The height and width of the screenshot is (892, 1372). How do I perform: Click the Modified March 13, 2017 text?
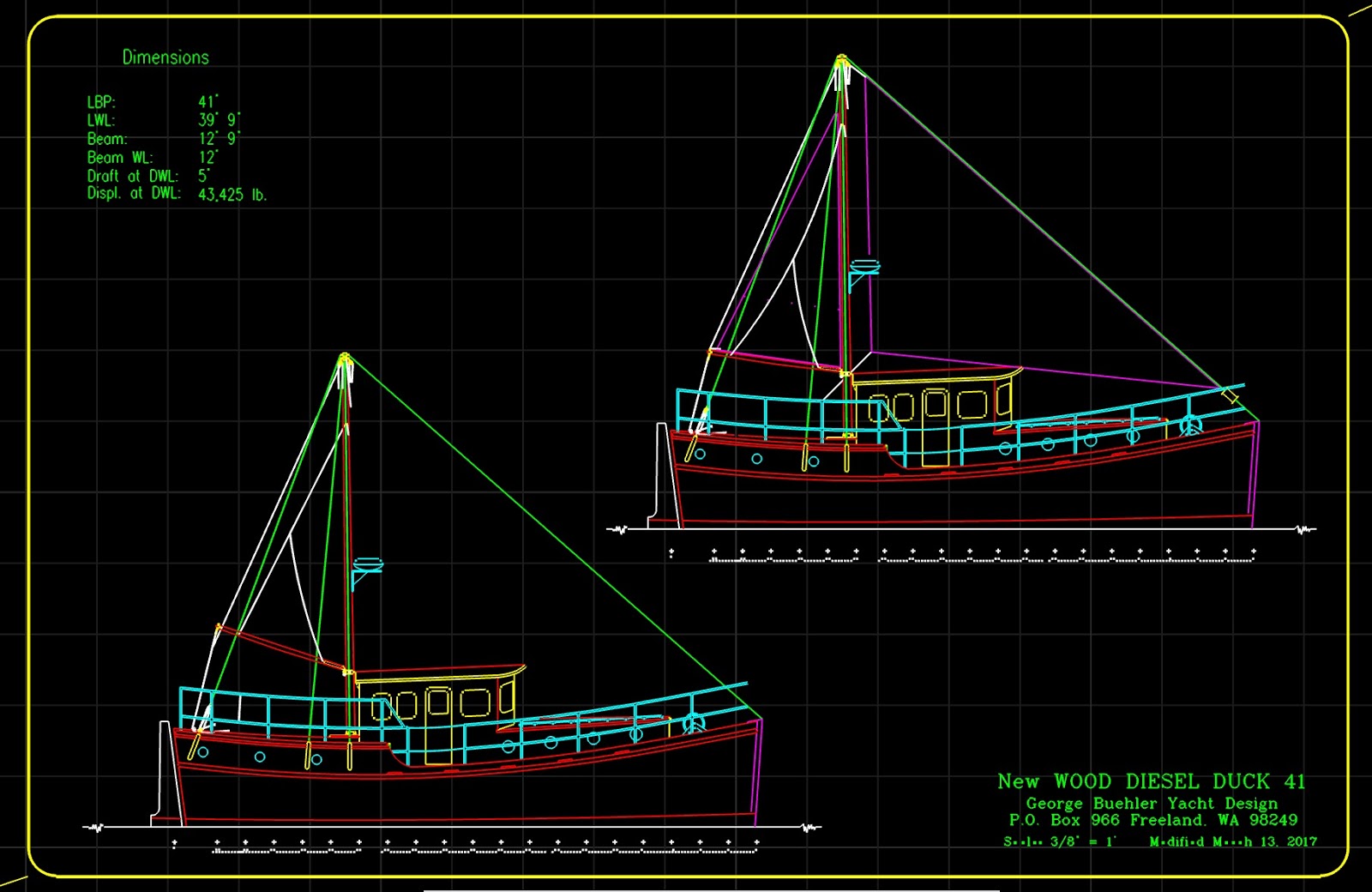(x=1233, y=841)
